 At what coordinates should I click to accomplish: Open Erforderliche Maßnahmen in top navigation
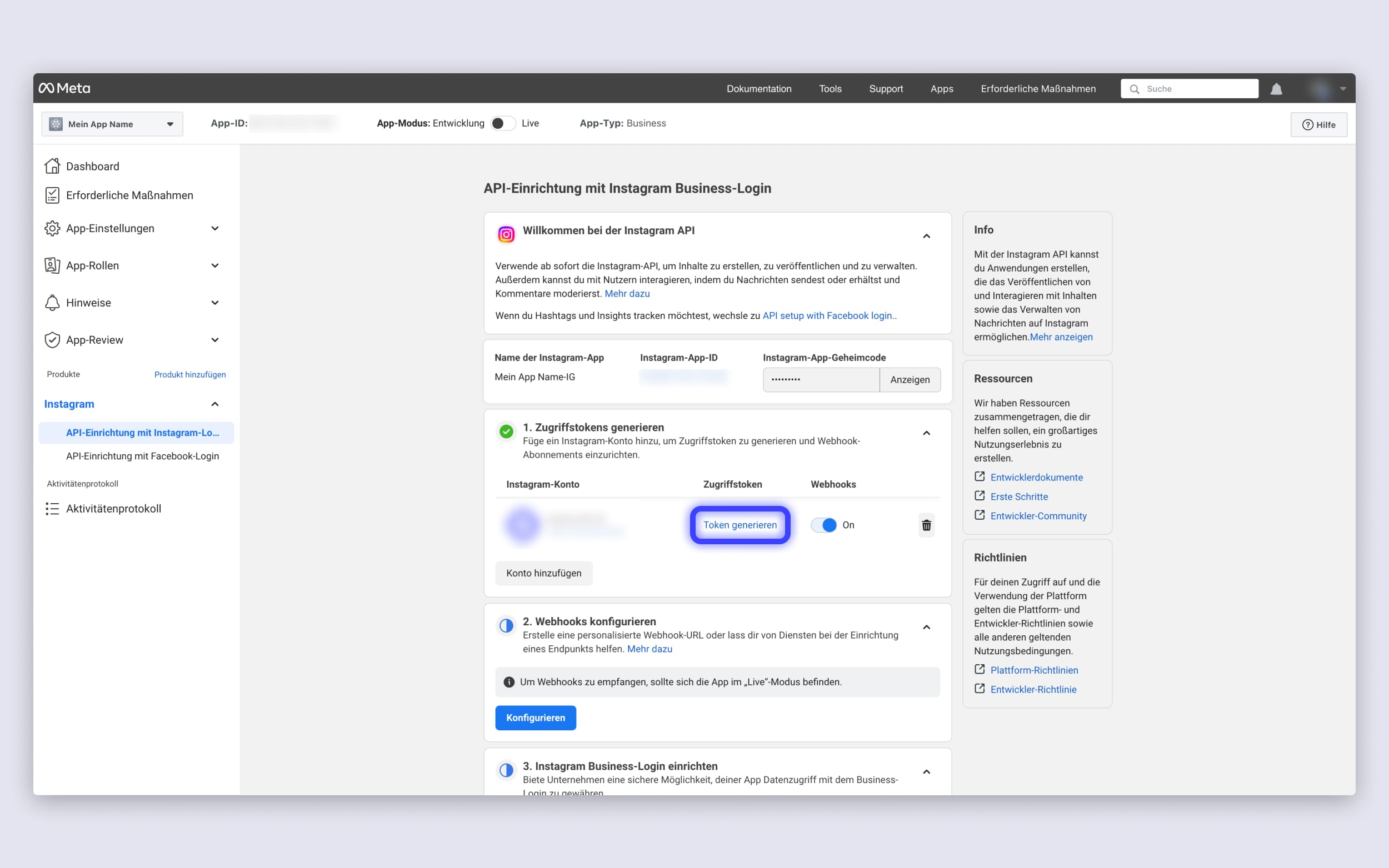tap(1038, 89)
